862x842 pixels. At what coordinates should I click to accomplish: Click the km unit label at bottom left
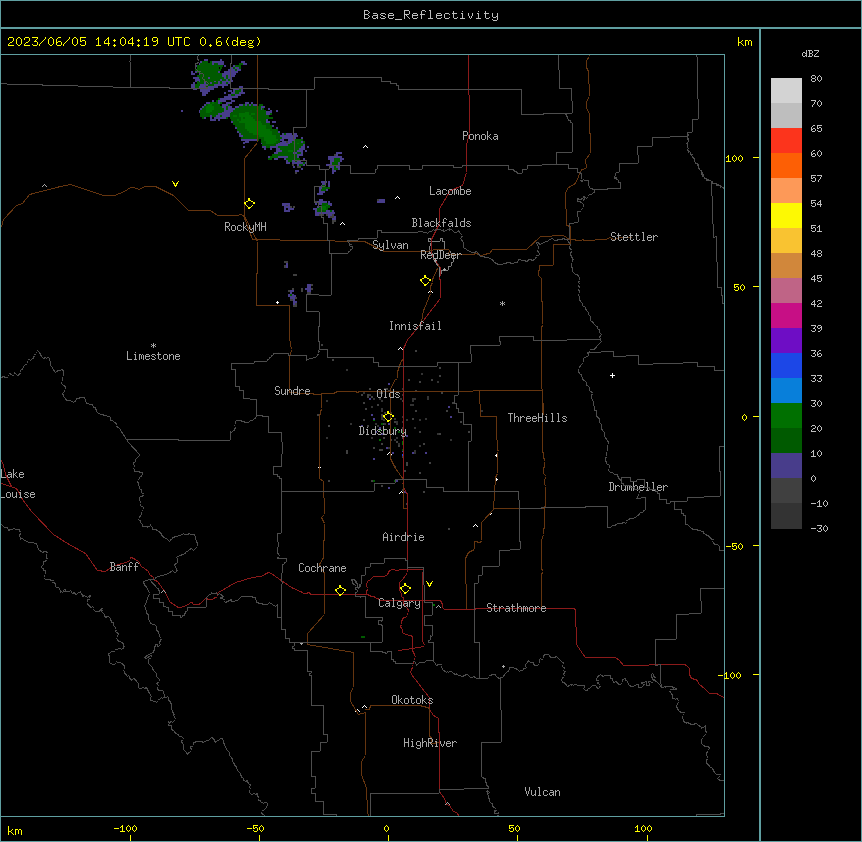[x=15, y=831]
